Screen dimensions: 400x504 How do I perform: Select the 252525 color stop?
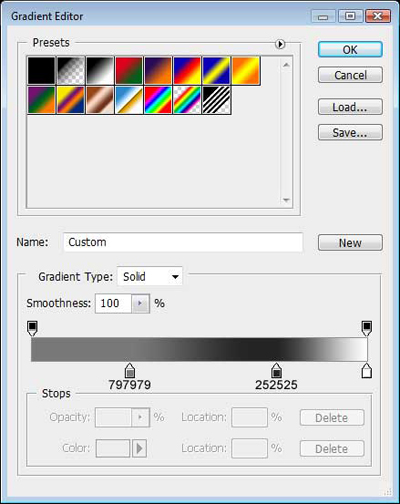(276, 370)
